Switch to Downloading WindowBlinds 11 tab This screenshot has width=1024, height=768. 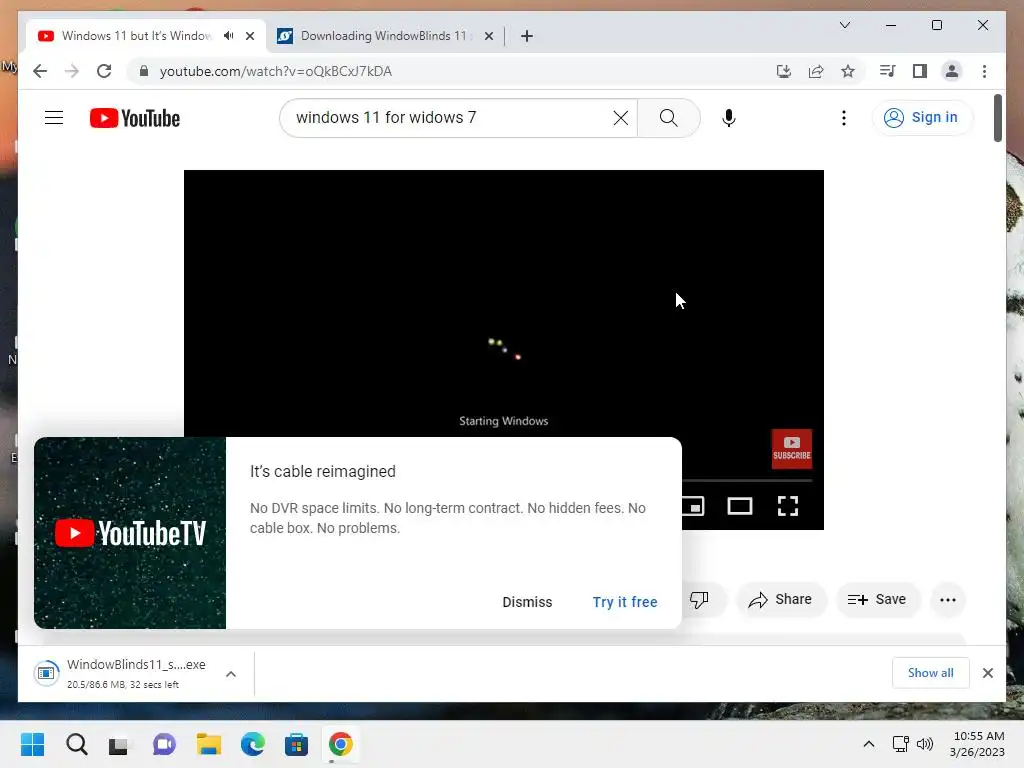[x=382, y=36]
